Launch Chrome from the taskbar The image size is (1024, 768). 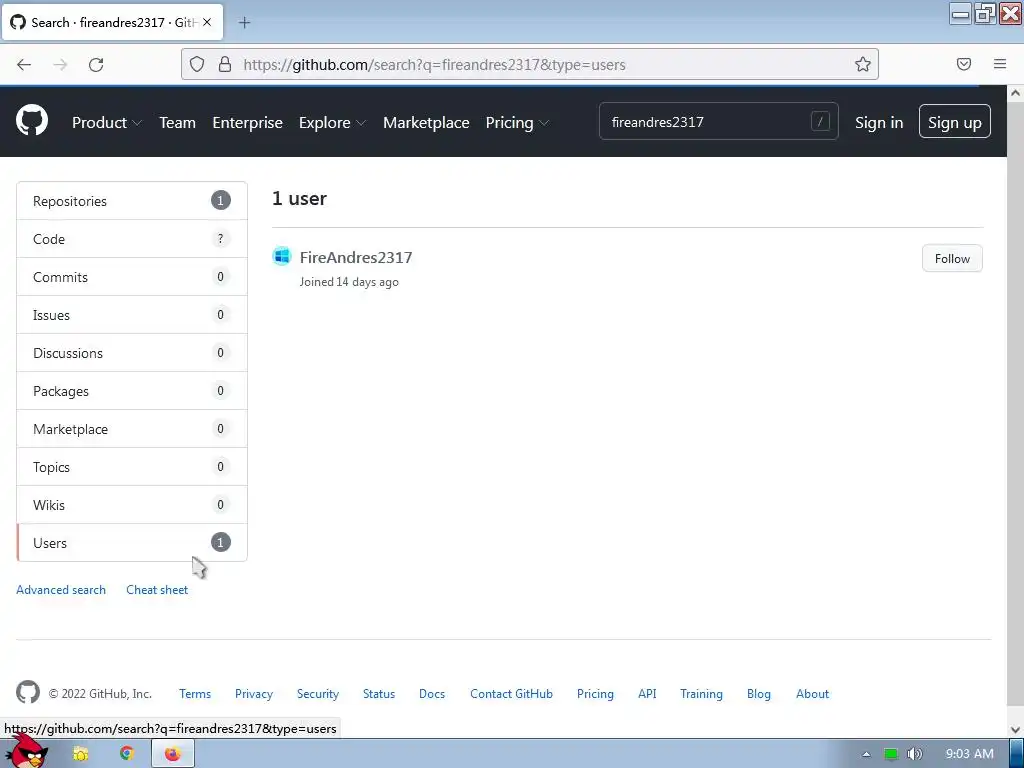(127, 753)
